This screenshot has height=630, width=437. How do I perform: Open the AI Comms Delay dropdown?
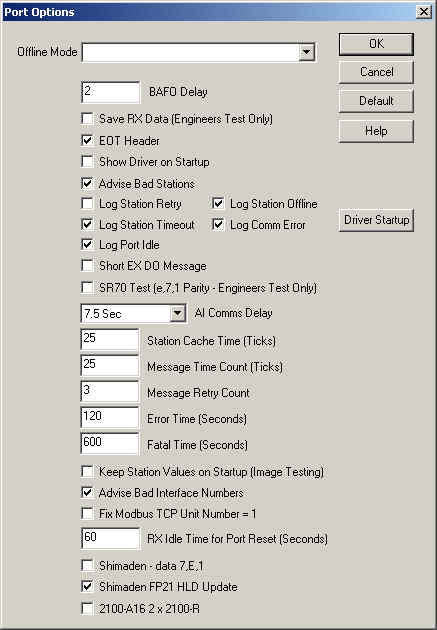[178, 313]
